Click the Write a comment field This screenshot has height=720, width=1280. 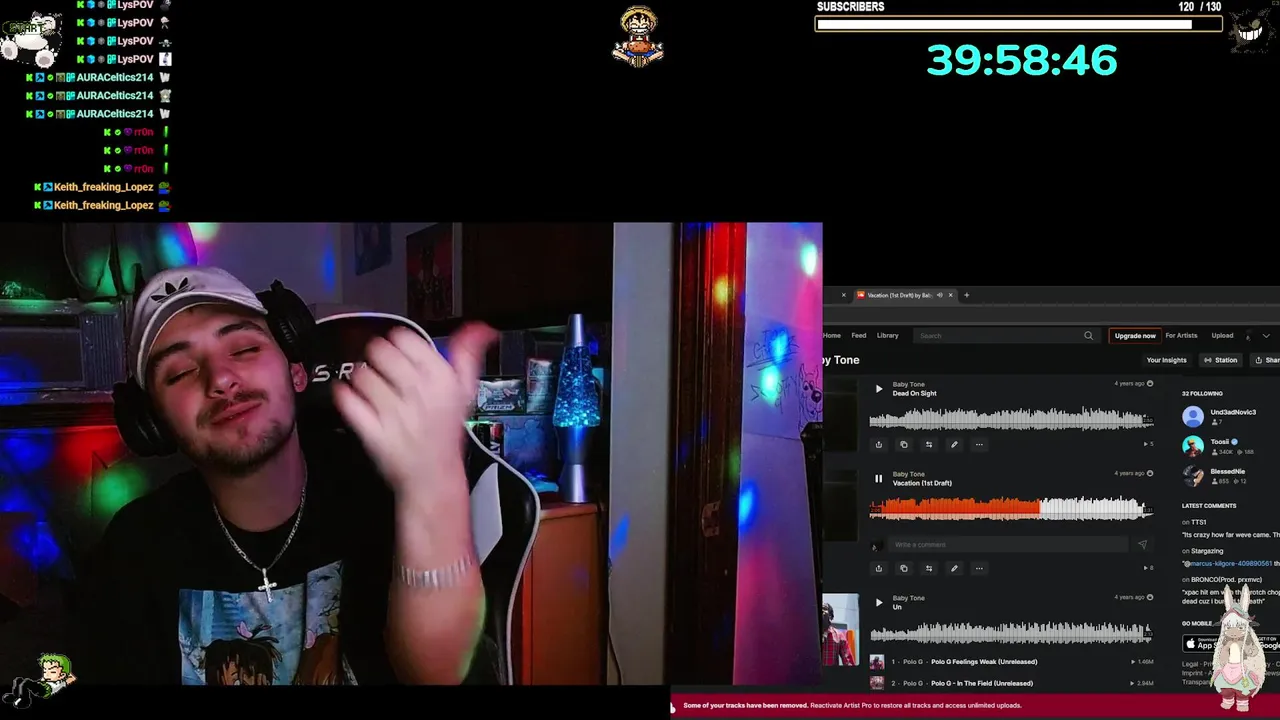point(1010,544)
